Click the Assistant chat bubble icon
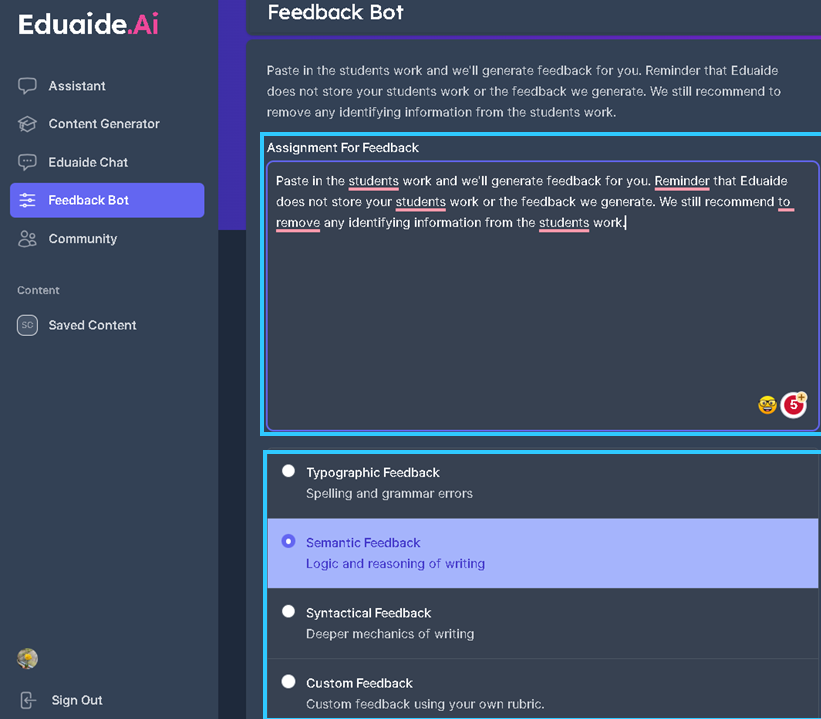Viewport: 821px width, 719px height. [x=27, y=86]
